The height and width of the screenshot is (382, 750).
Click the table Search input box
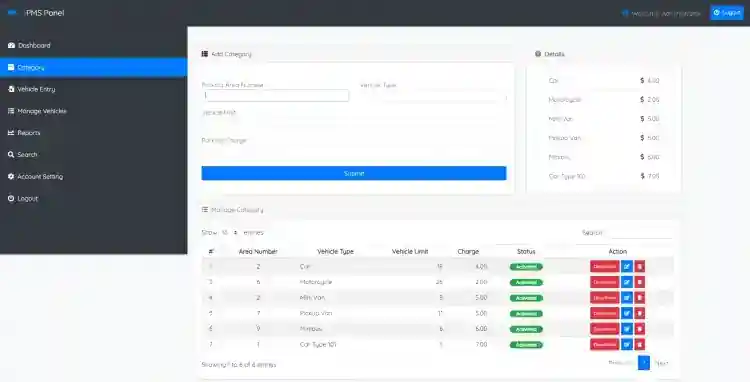tap(641, 233)
